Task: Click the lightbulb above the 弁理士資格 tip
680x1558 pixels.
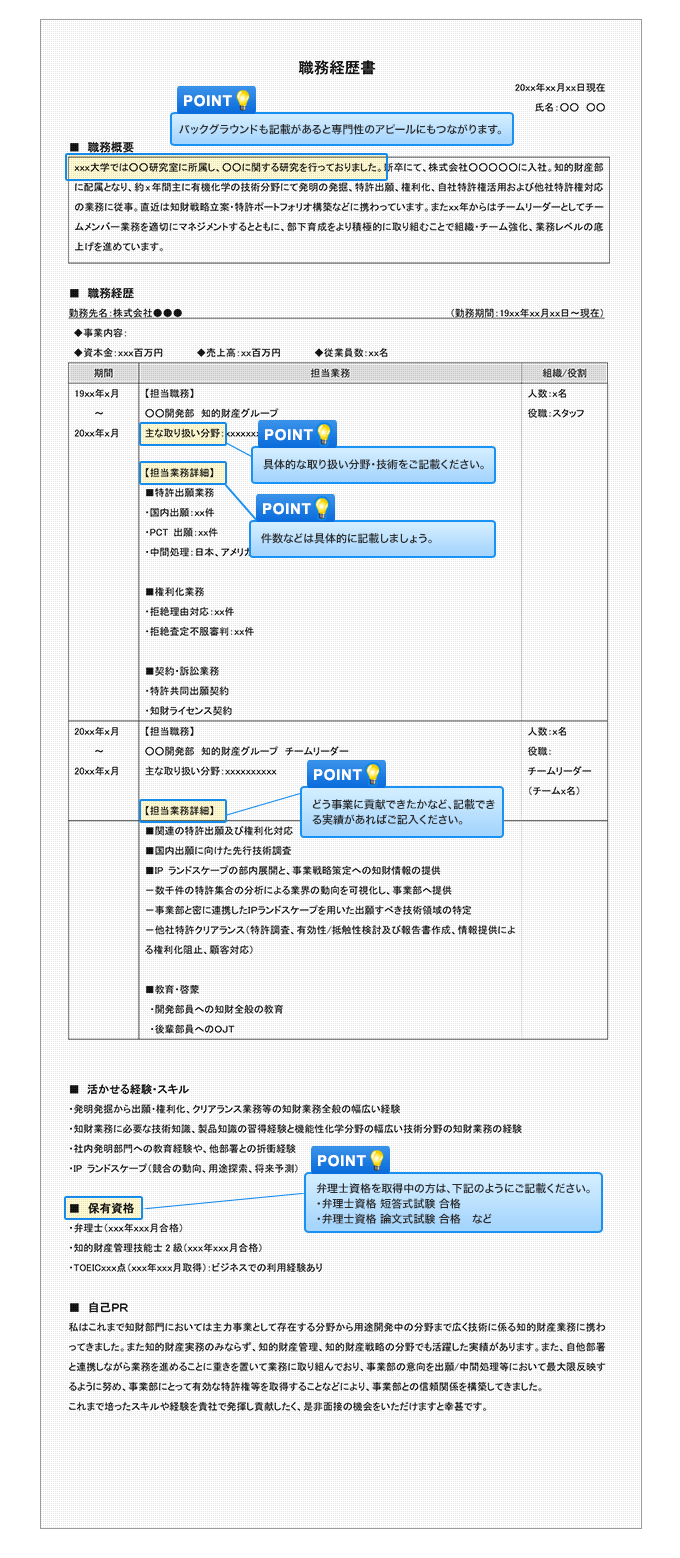Action: click(377, 1160)
